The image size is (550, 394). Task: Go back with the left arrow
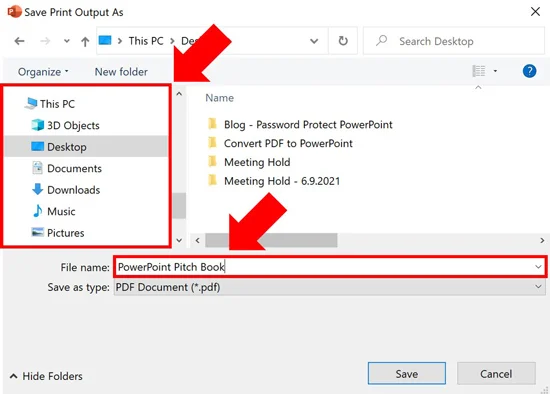click(x=19, y=41)
